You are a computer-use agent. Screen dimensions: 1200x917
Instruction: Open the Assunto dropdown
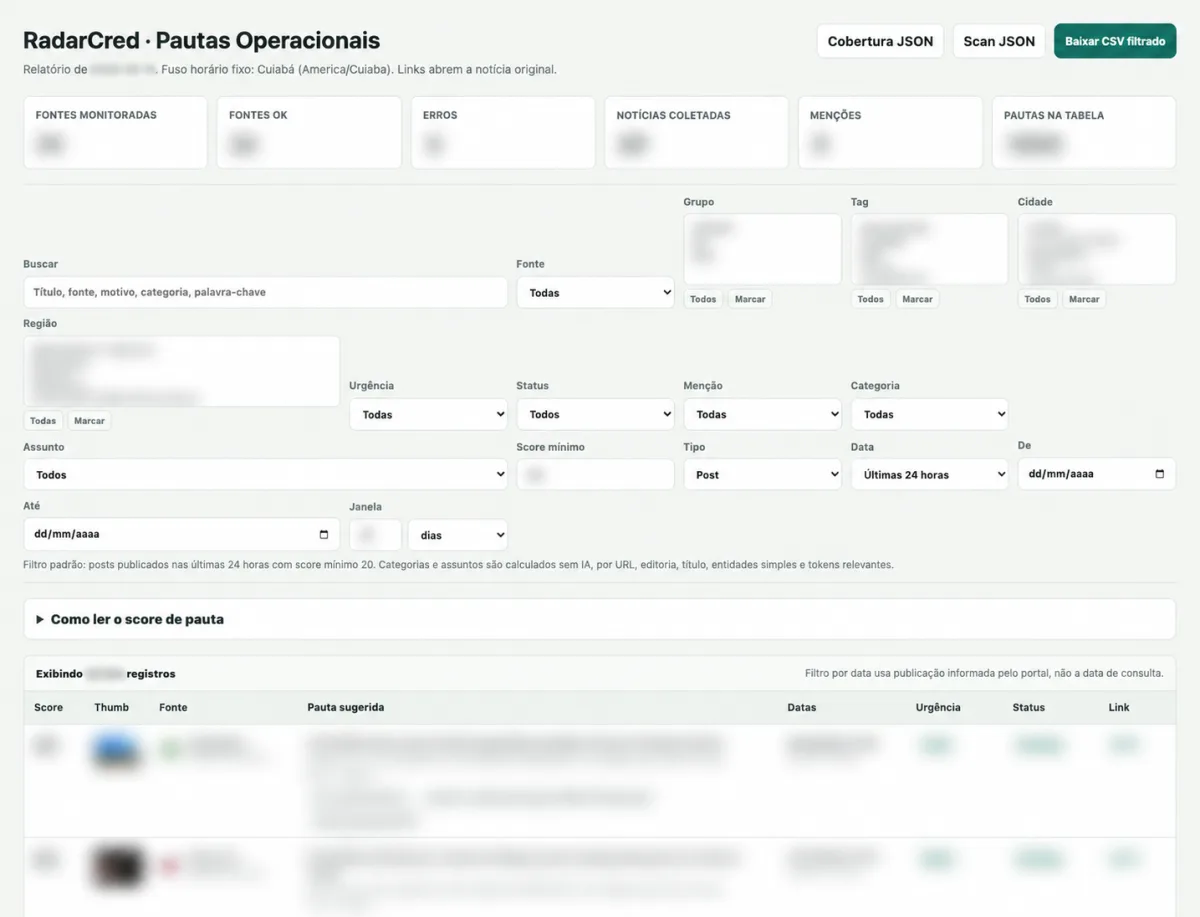pos(265,475)
